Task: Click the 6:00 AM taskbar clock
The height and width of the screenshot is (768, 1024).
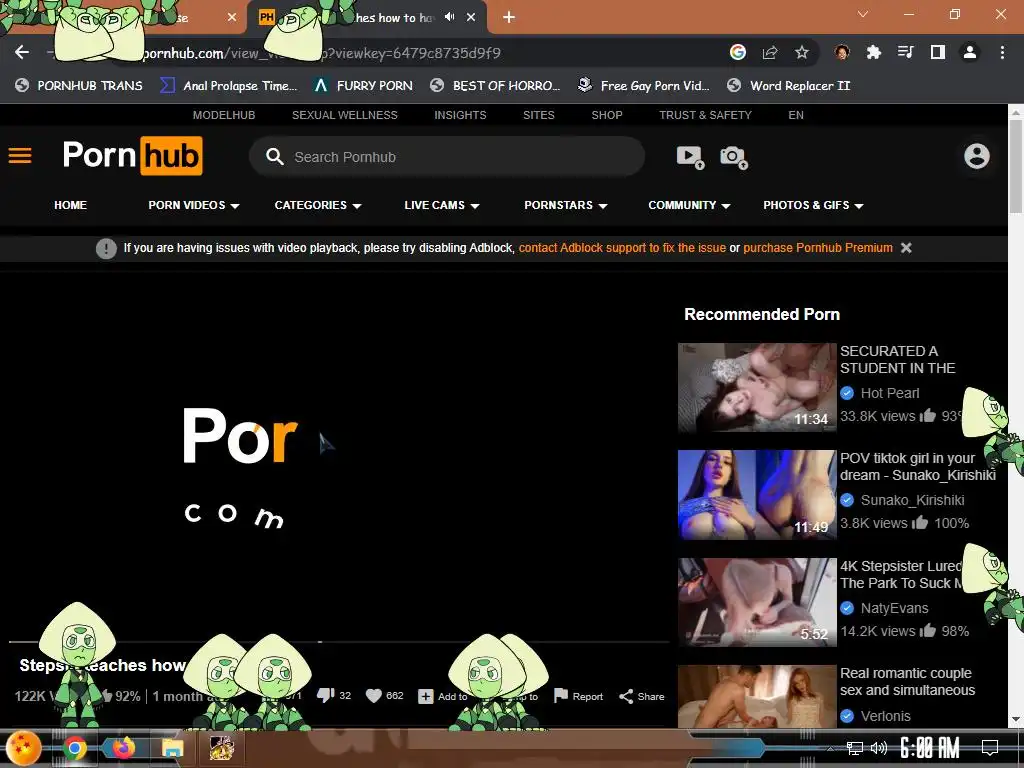Action: 929,748
